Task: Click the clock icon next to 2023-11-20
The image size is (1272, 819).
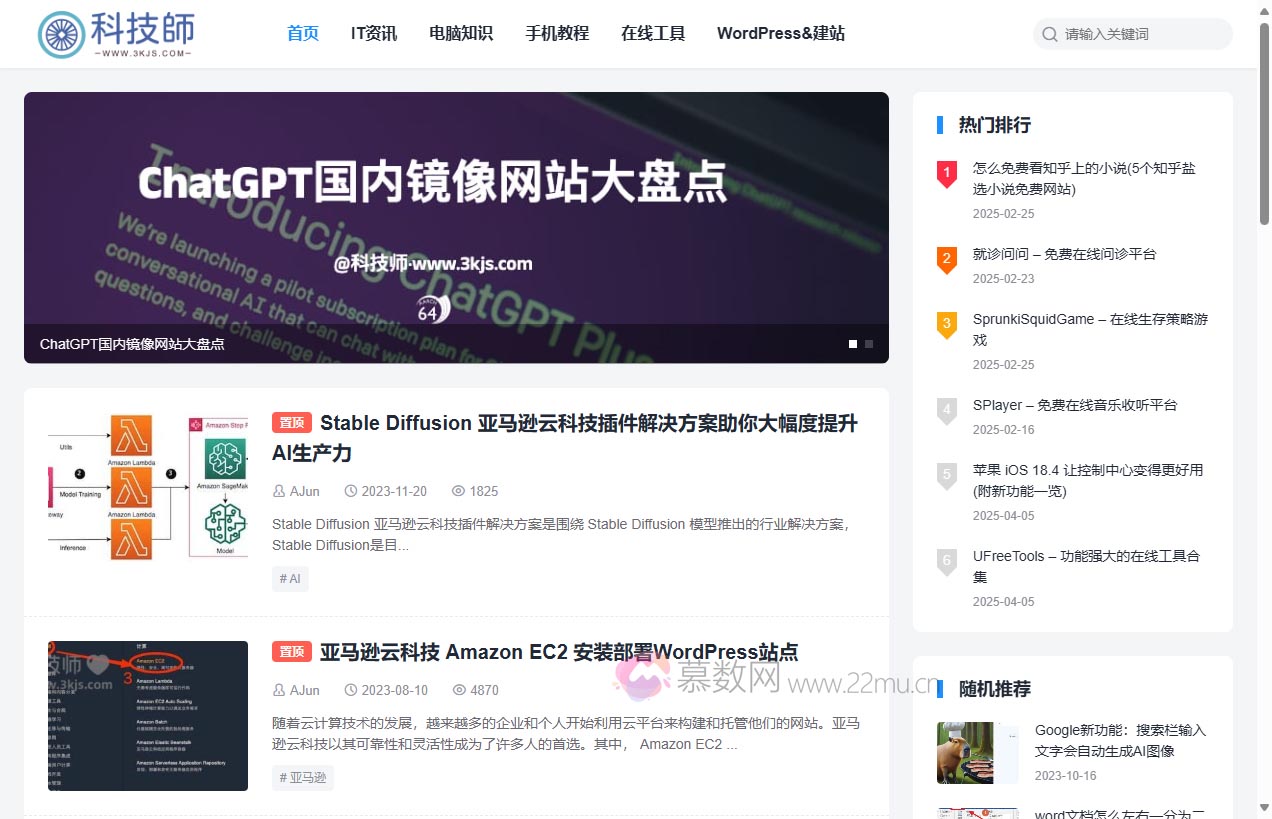Action: 350,491
